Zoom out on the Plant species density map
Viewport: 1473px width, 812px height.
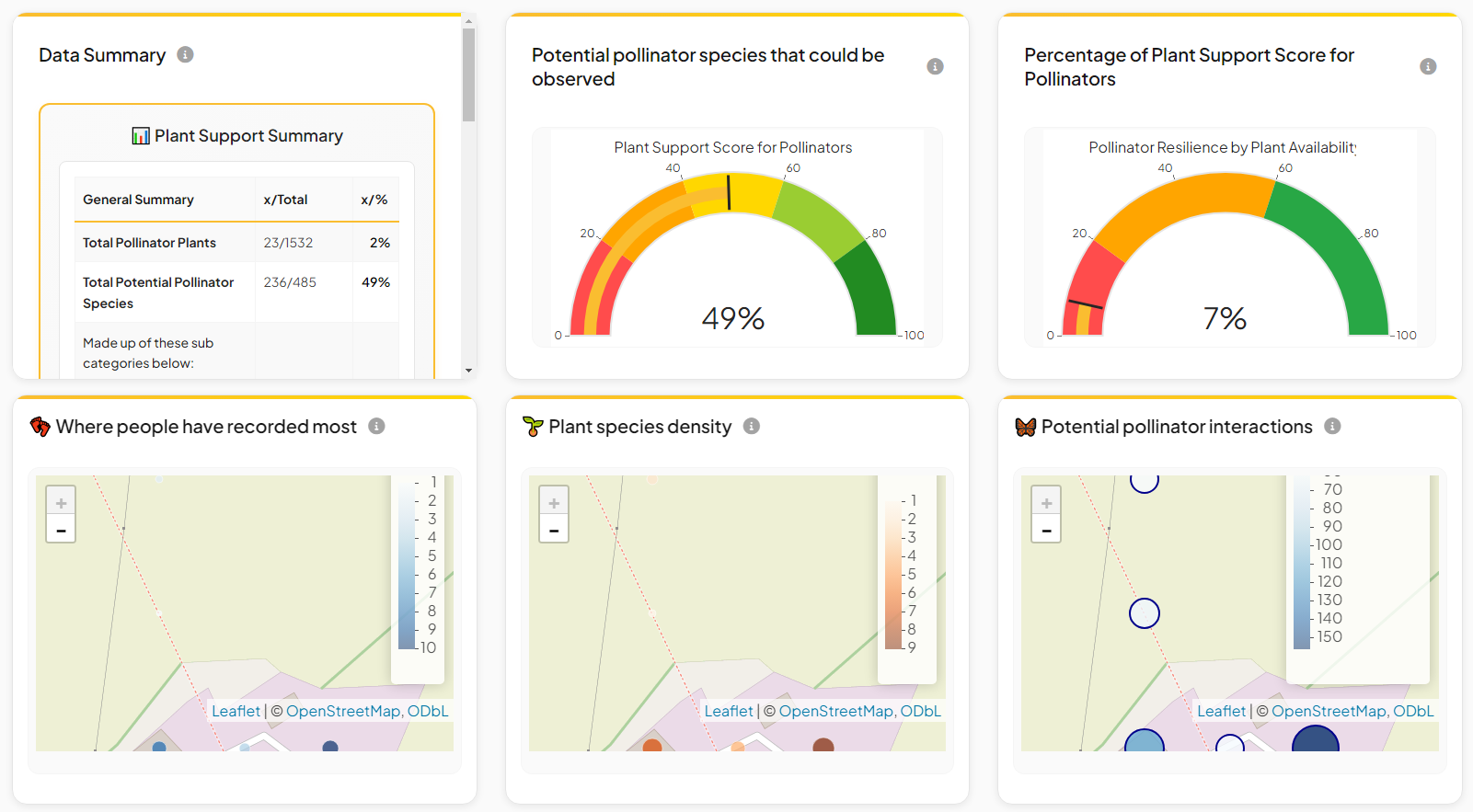pyautogui.click(x=554, y=530)
